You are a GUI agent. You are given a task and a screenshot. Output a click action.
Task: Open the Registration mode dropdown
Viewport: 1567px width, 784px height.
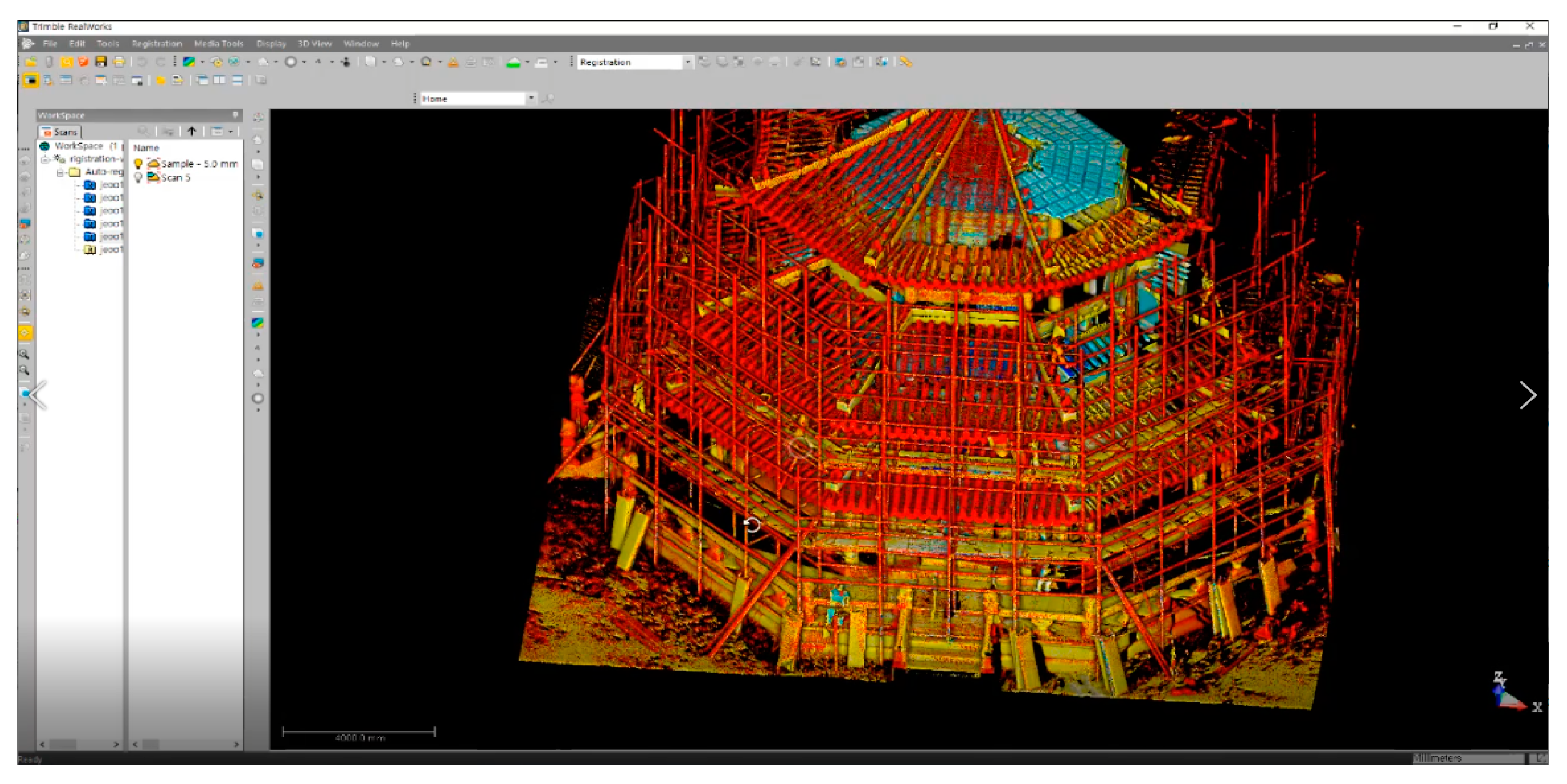[687, 62]
